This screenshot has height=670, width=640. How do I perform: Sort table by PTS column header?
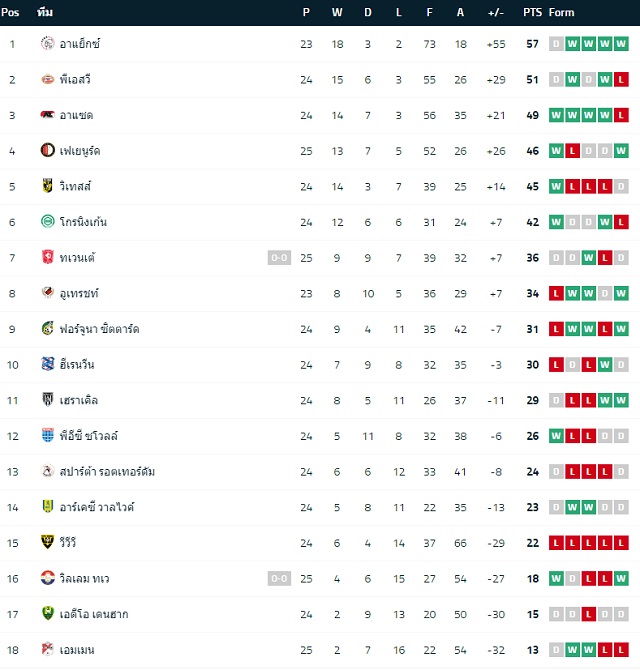point(532,12)
